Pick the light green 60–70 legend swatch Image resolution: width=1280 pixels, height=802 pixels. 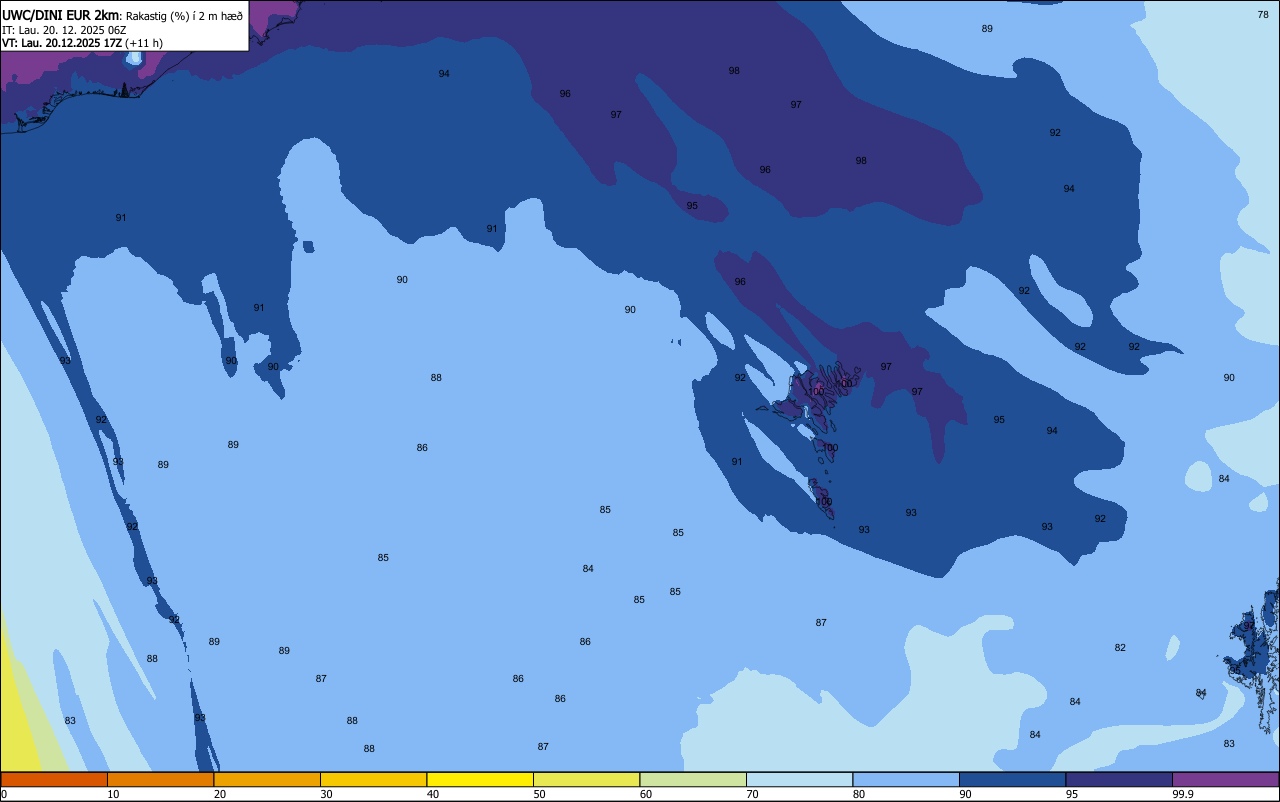693,779
